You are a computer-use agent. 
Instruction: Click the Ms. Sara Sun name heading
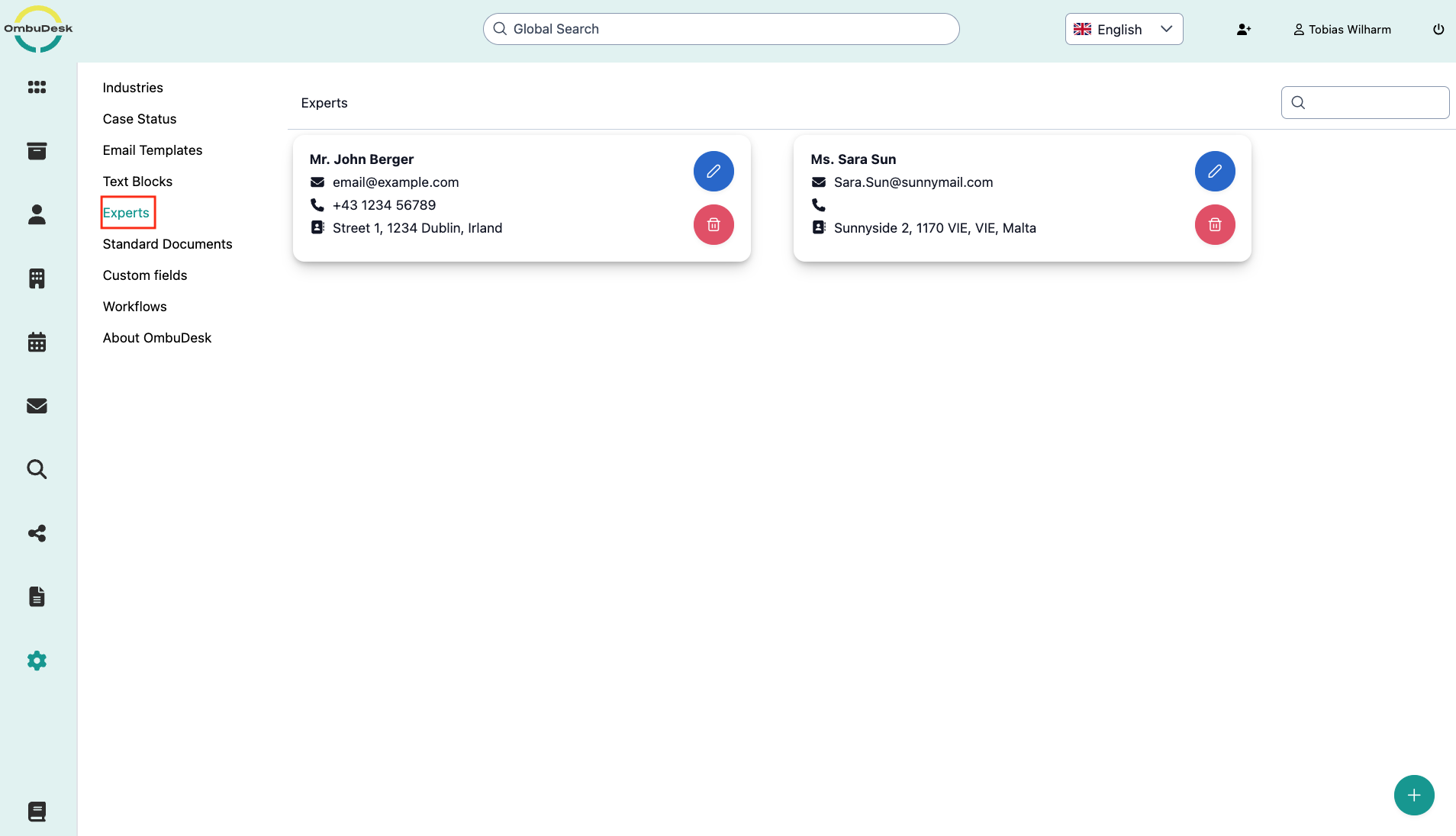853,159
